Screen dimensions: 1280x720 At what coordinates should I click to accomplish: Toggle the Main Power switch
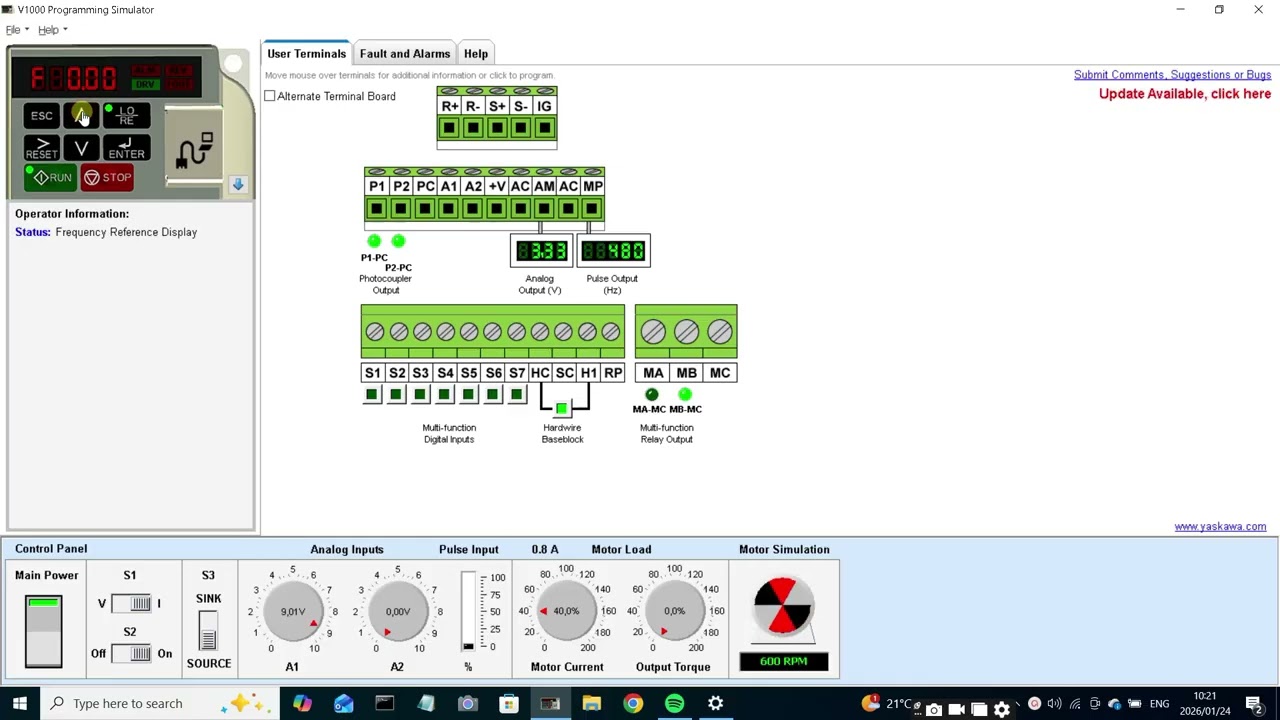[x=44, y=631]
